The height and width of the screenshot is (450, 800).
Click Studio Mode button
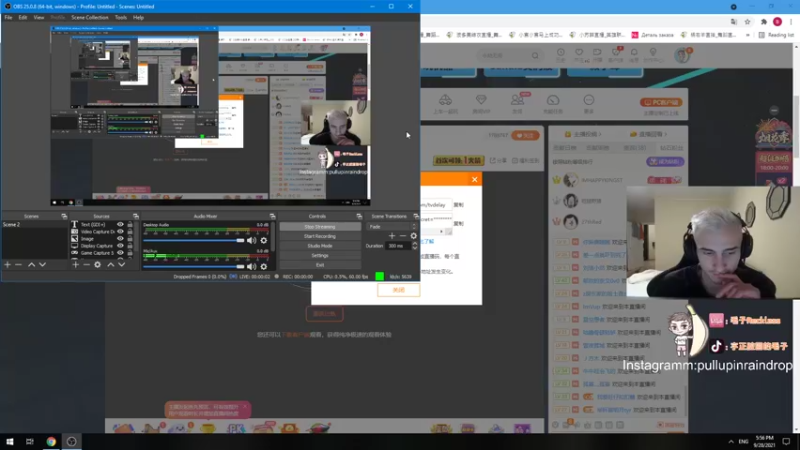tap(320, 246)
